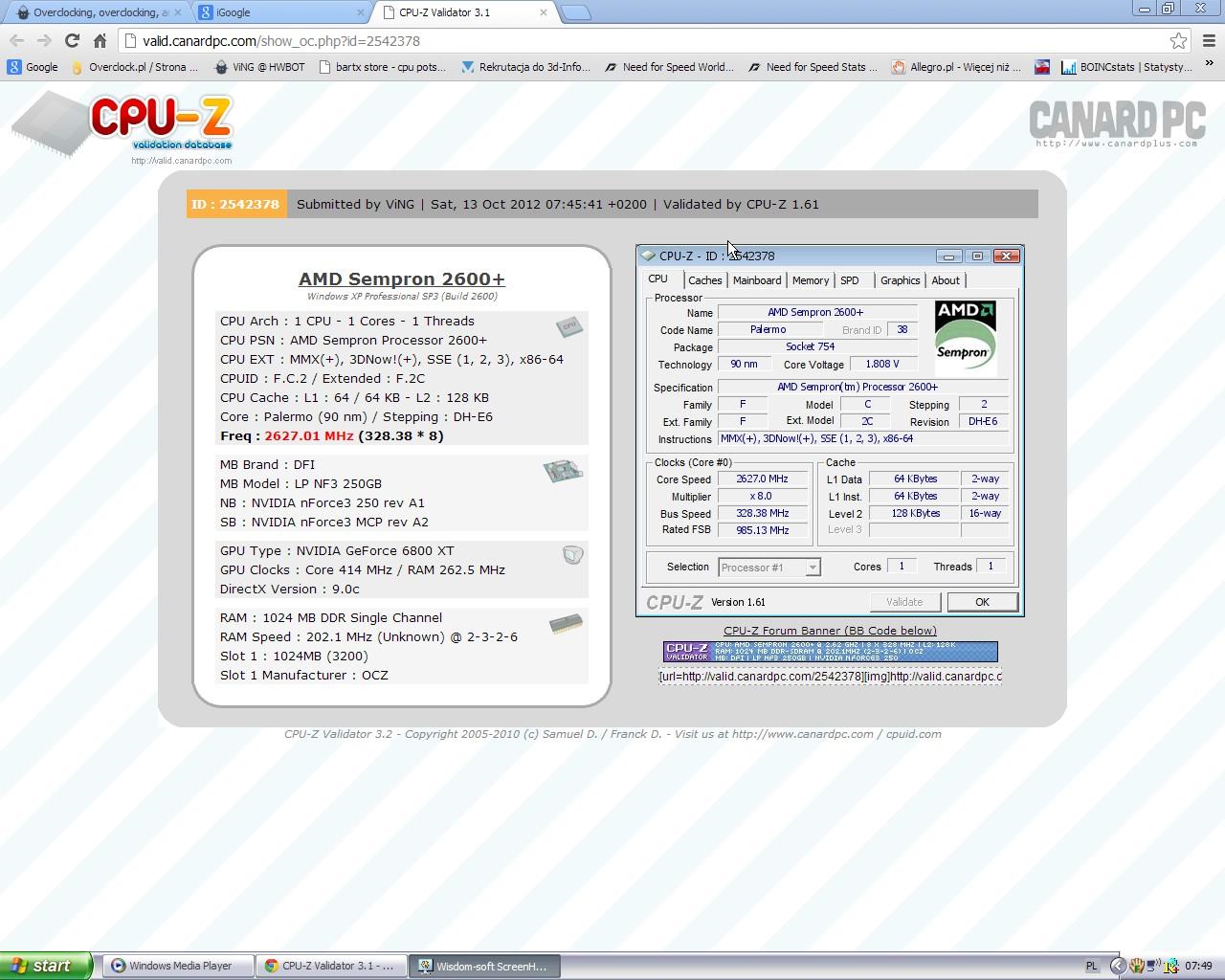
Task: Open the Allegro.pl bookmark
Action: pos(956,67)
